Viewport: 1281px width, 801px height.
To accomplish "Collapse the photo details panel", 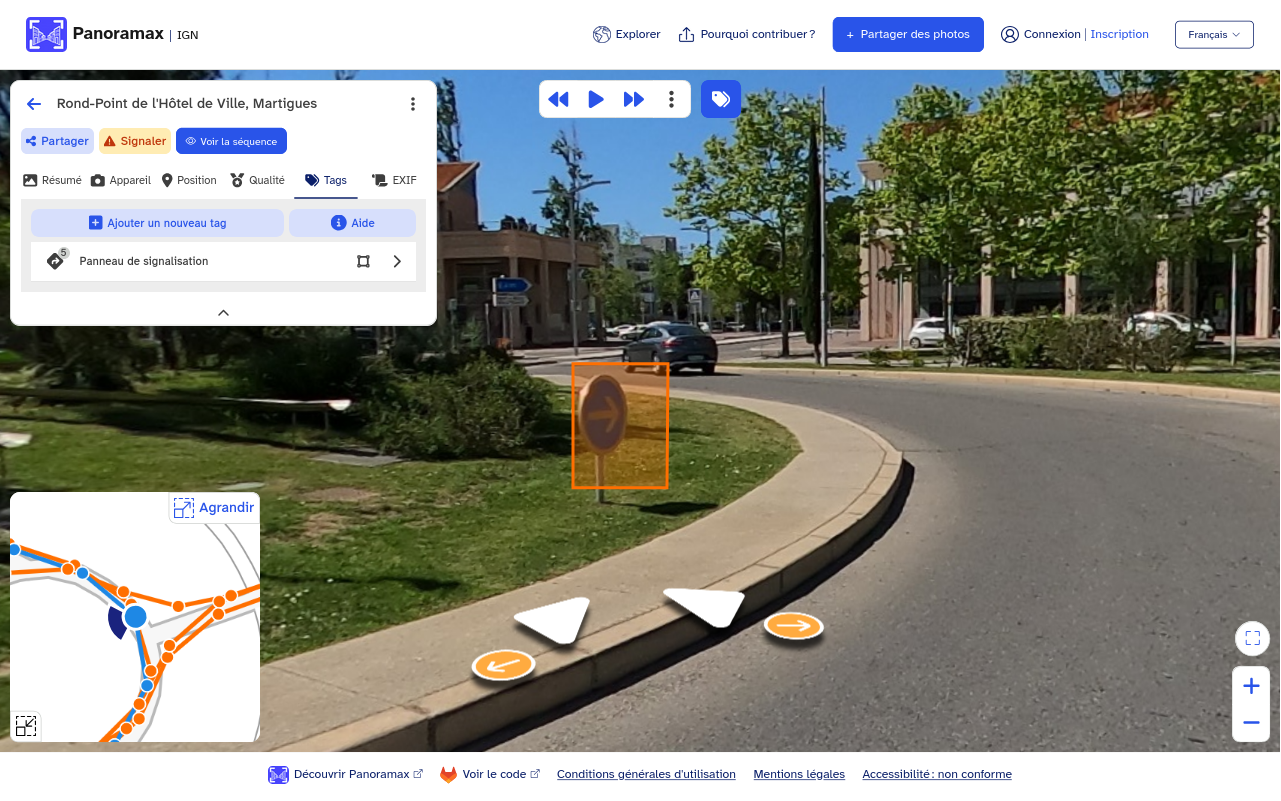I will point(223,312).
